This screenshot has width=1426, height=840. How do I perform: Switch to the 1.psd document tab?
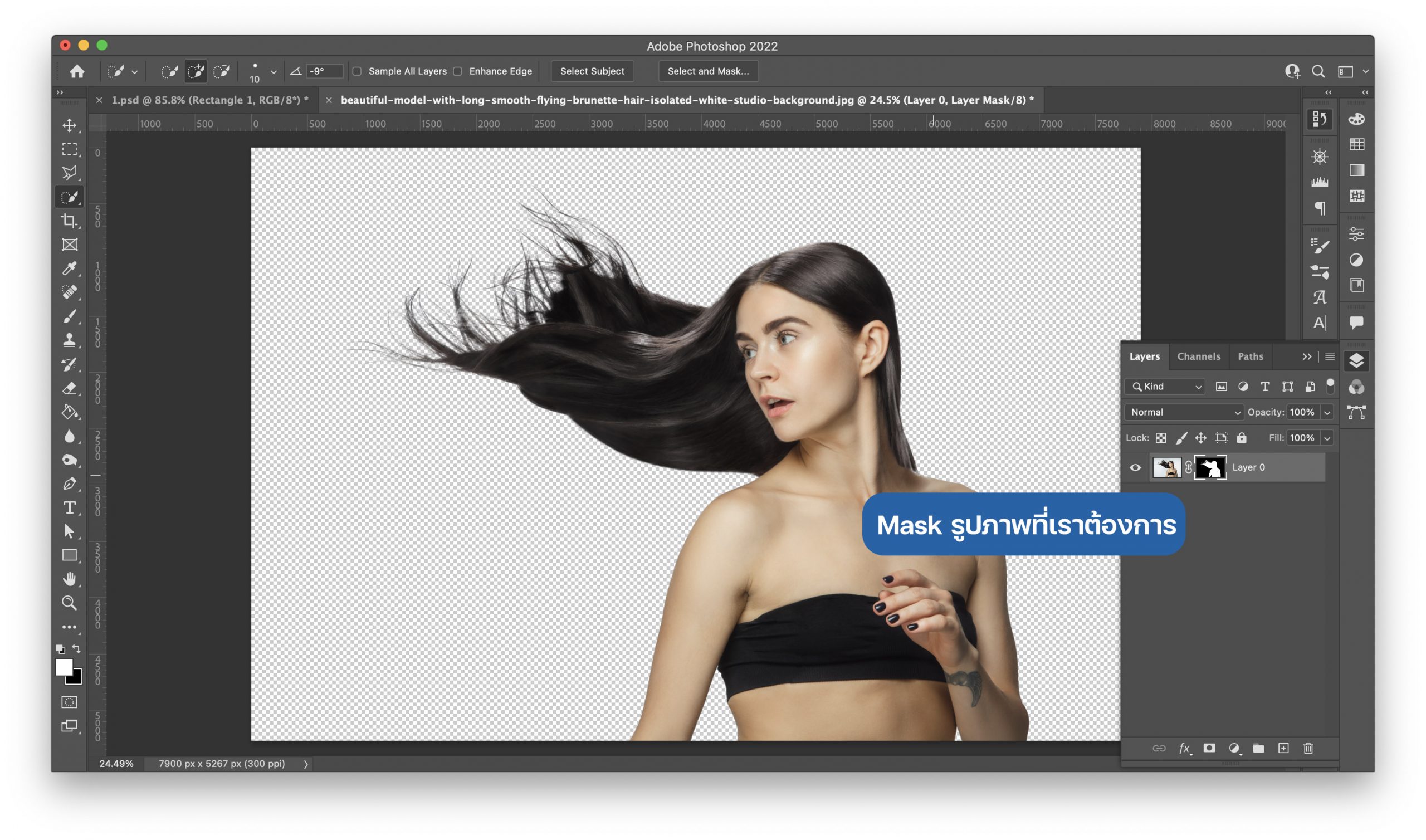point(209,100)
